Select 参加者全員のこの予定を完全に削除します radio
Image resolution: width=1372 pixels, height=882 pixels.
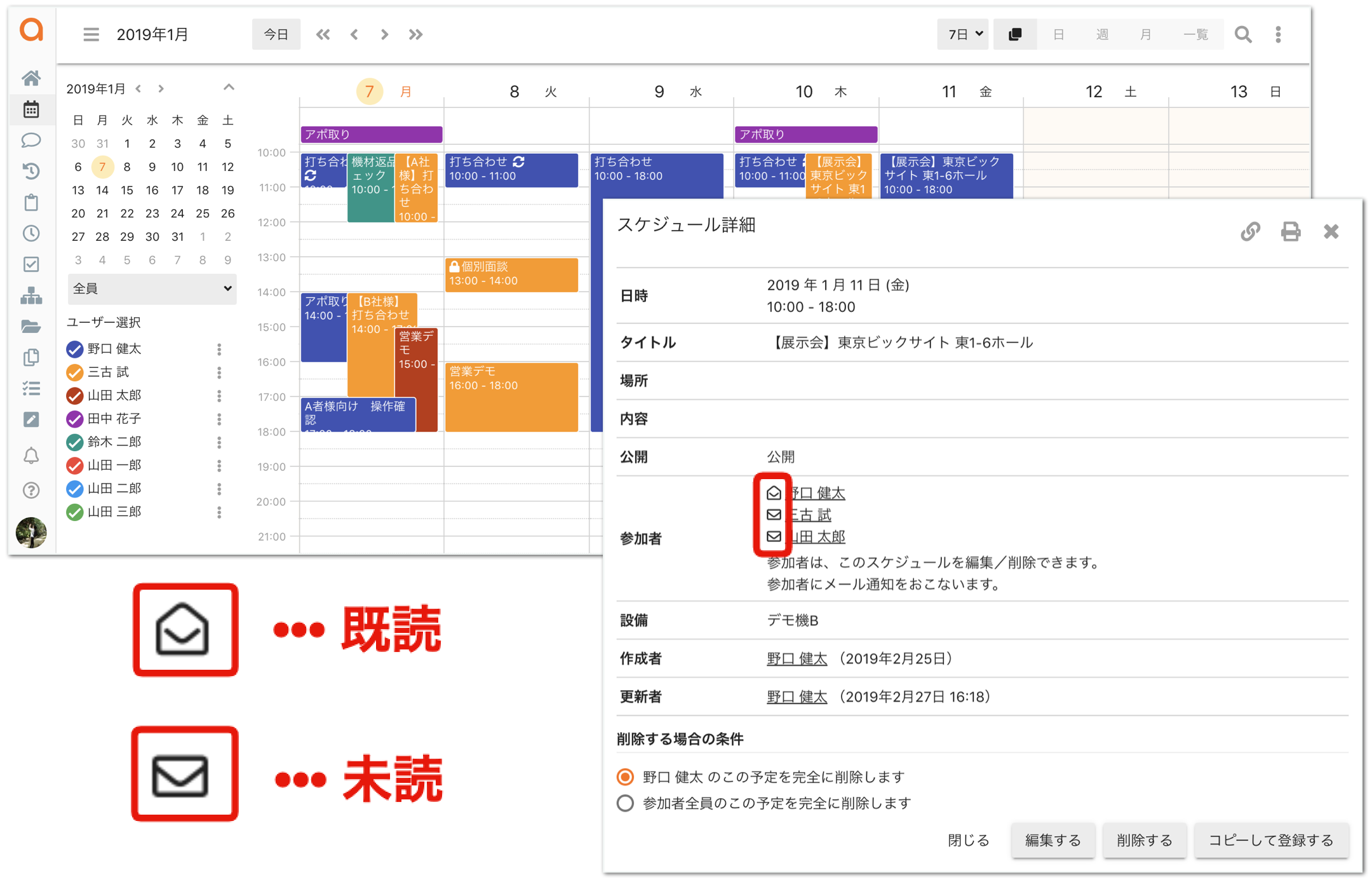pos(625,803)
